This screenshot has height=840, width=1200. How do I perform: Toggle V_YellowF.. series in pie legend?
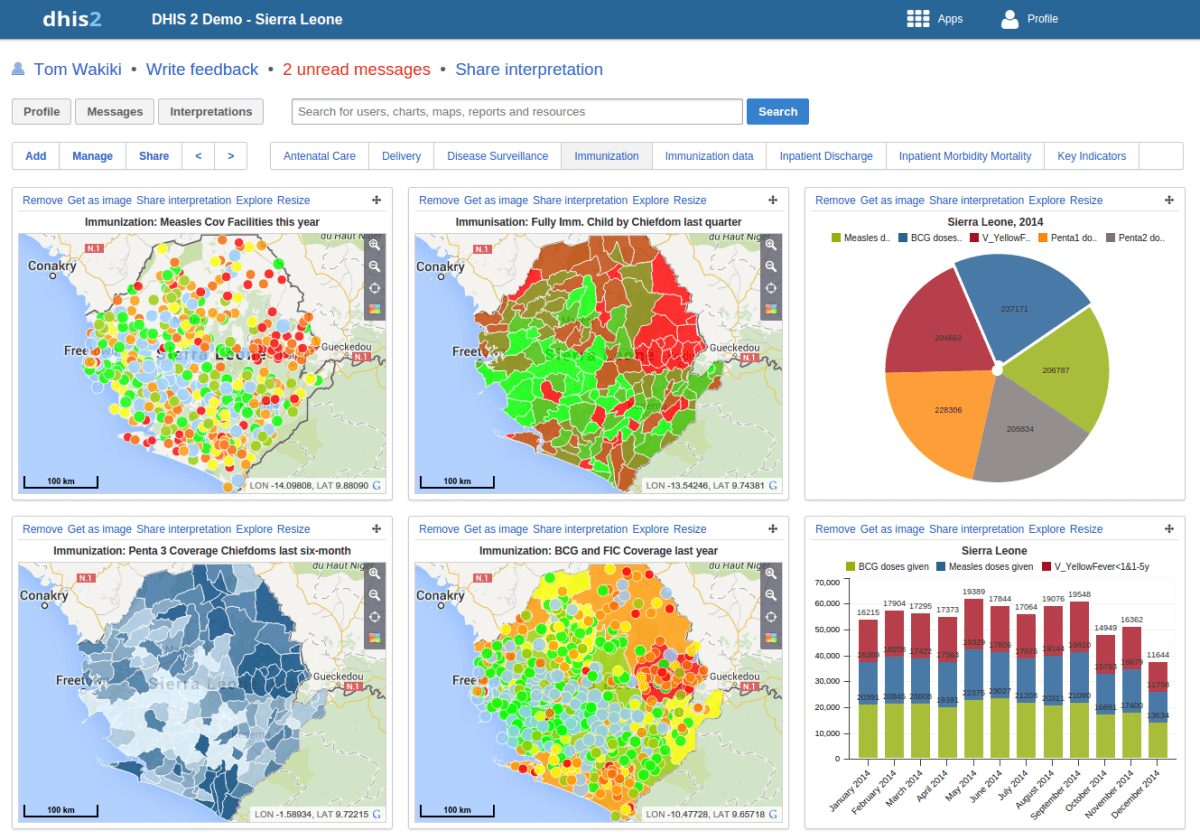1000,238
